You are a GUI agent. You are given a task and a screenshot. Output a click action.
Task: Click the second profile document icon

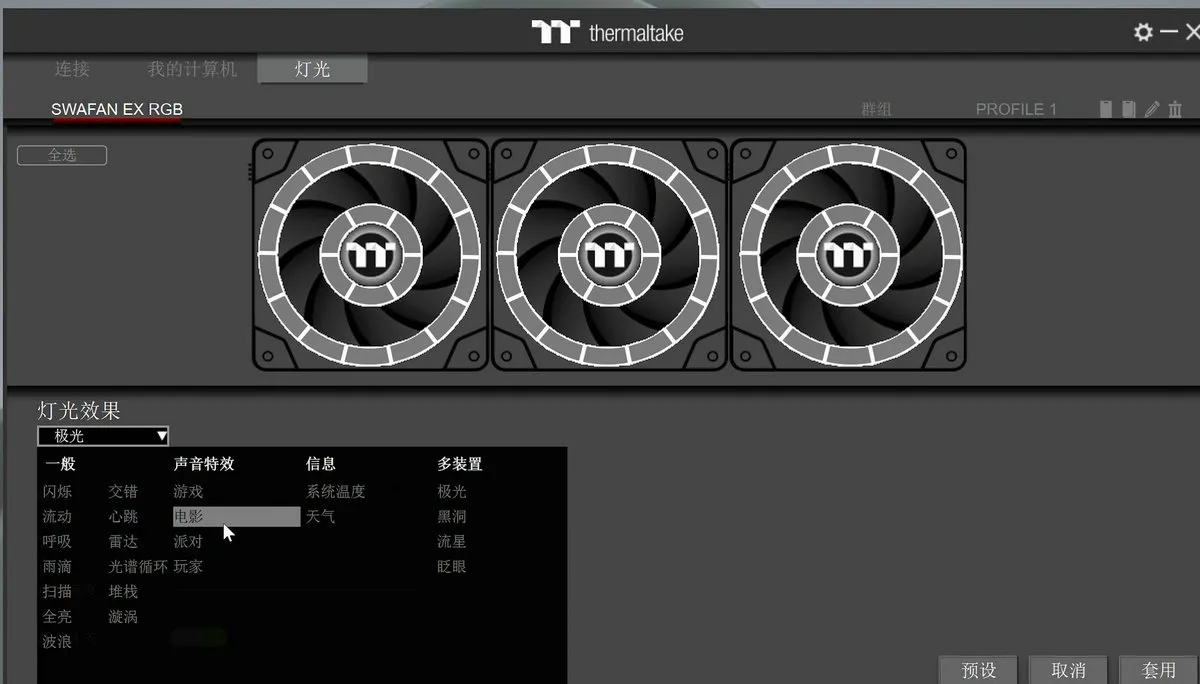click(1129, 109)
